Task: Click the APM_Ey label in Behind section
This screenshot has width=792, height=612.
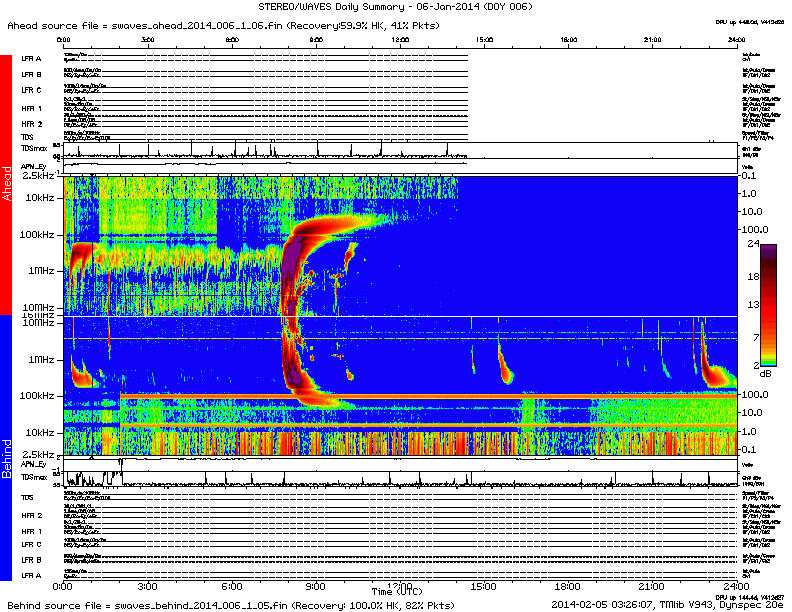Action: pyautogui.click(x=33, y=464)
